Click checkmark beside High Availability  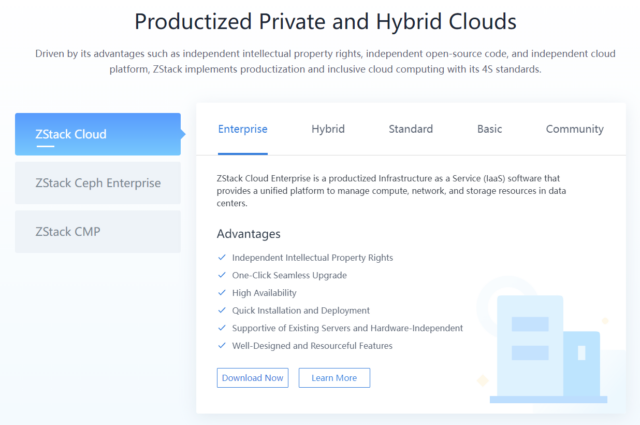coord(222,292)
